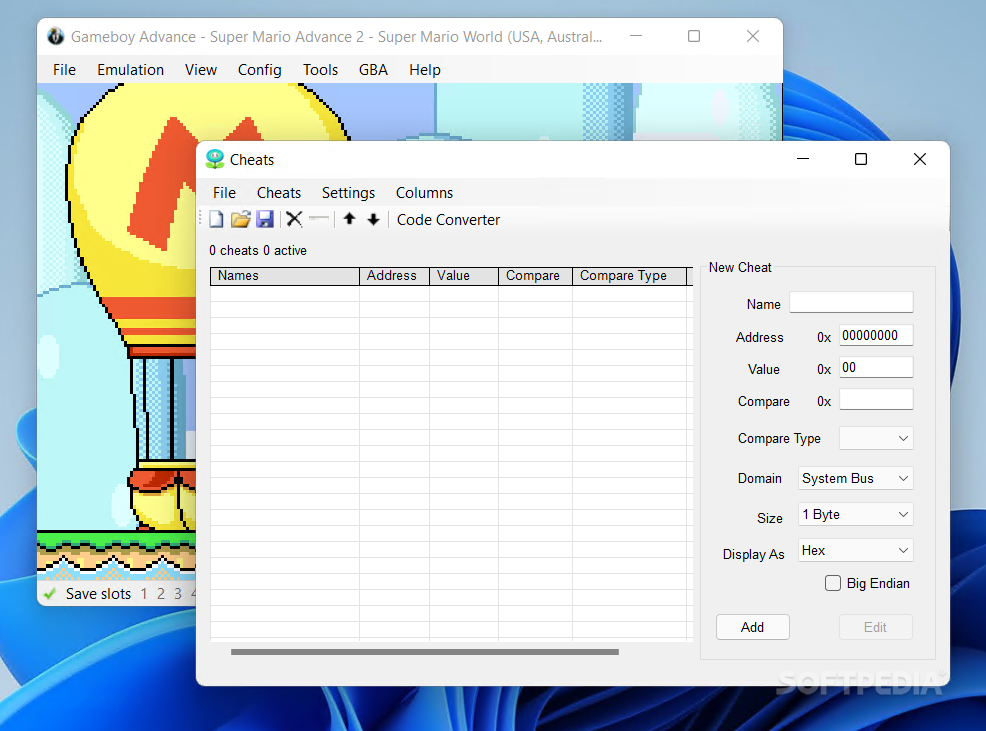Close the Cheats window

(919, 159)
